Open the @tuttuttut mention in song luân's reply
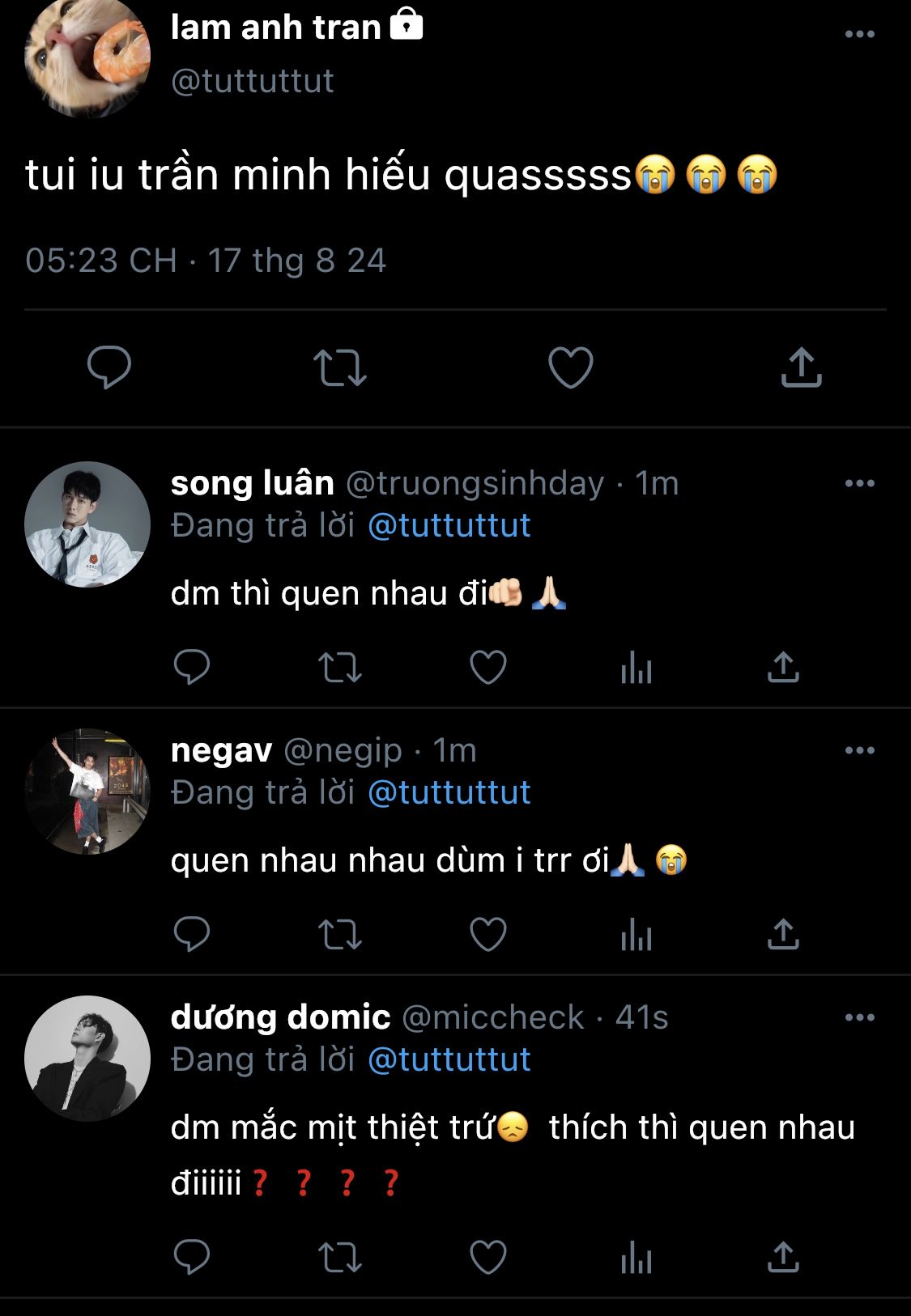The width and height of the screenshot is (911, 1316). pos(449,526)
